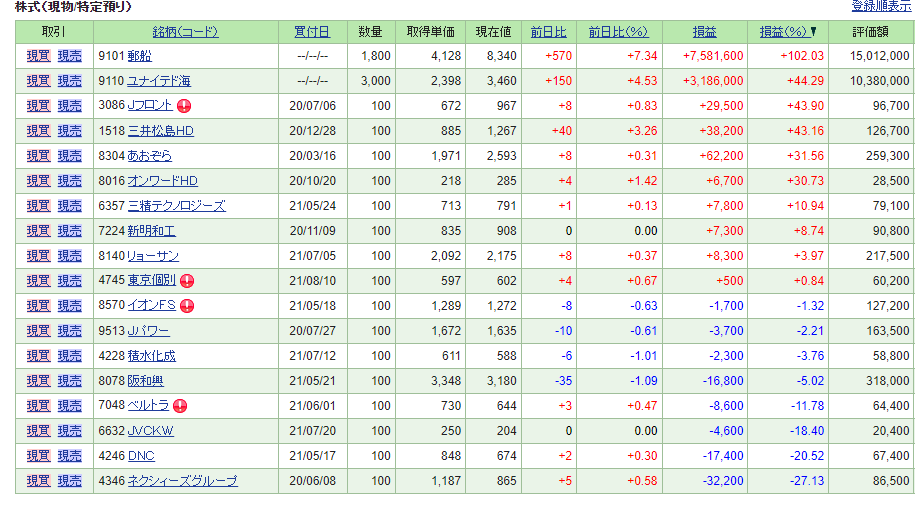Sort by 買付日 column header
The width and height of the screenshot is (915, 507).
coord(312,32)
